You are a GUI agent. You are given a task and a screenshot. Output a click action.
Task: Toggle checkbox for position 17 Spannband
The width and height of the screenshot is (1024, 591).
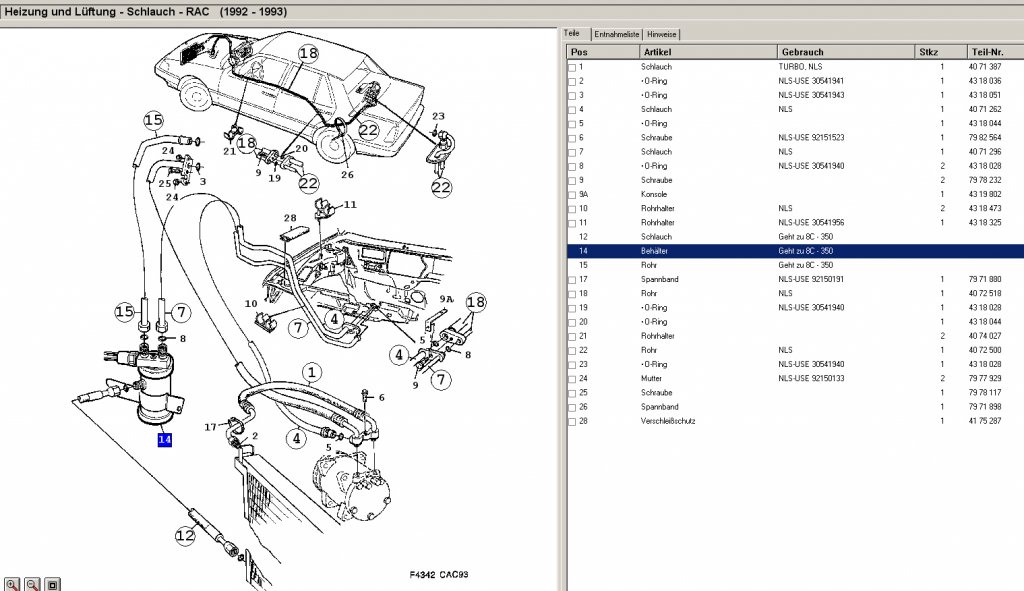tap(572, 280)
